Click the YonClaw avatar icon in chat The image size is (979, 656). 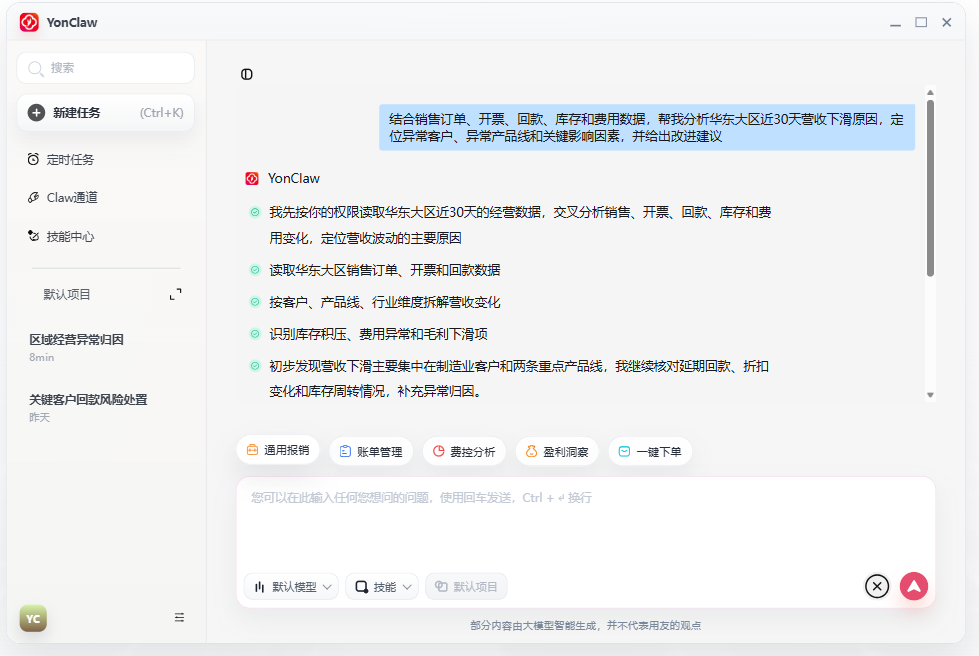pyautogui.click(x=252, y=179)
